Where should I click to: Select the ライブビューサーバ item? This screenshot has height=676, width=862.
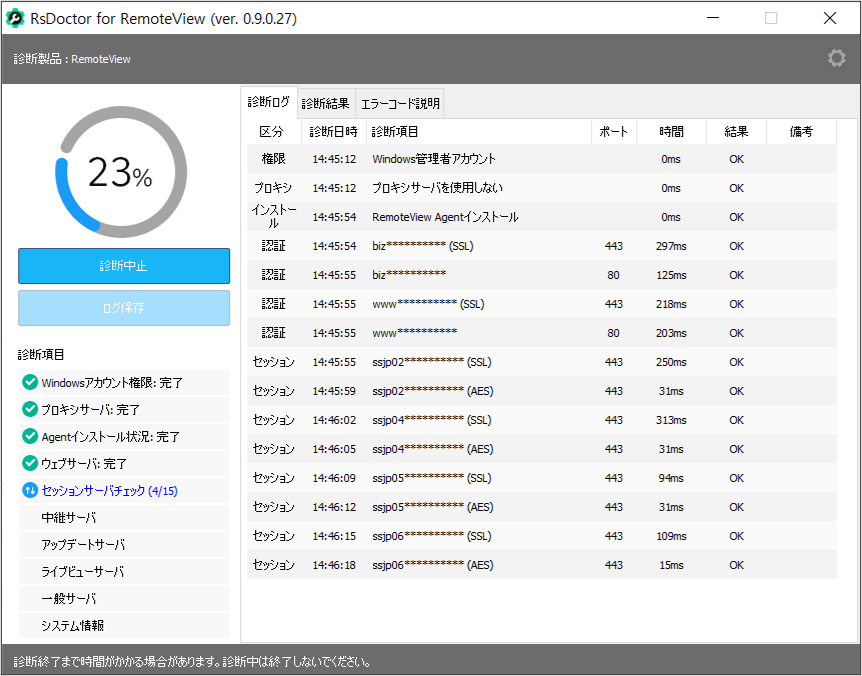point(124,571)
